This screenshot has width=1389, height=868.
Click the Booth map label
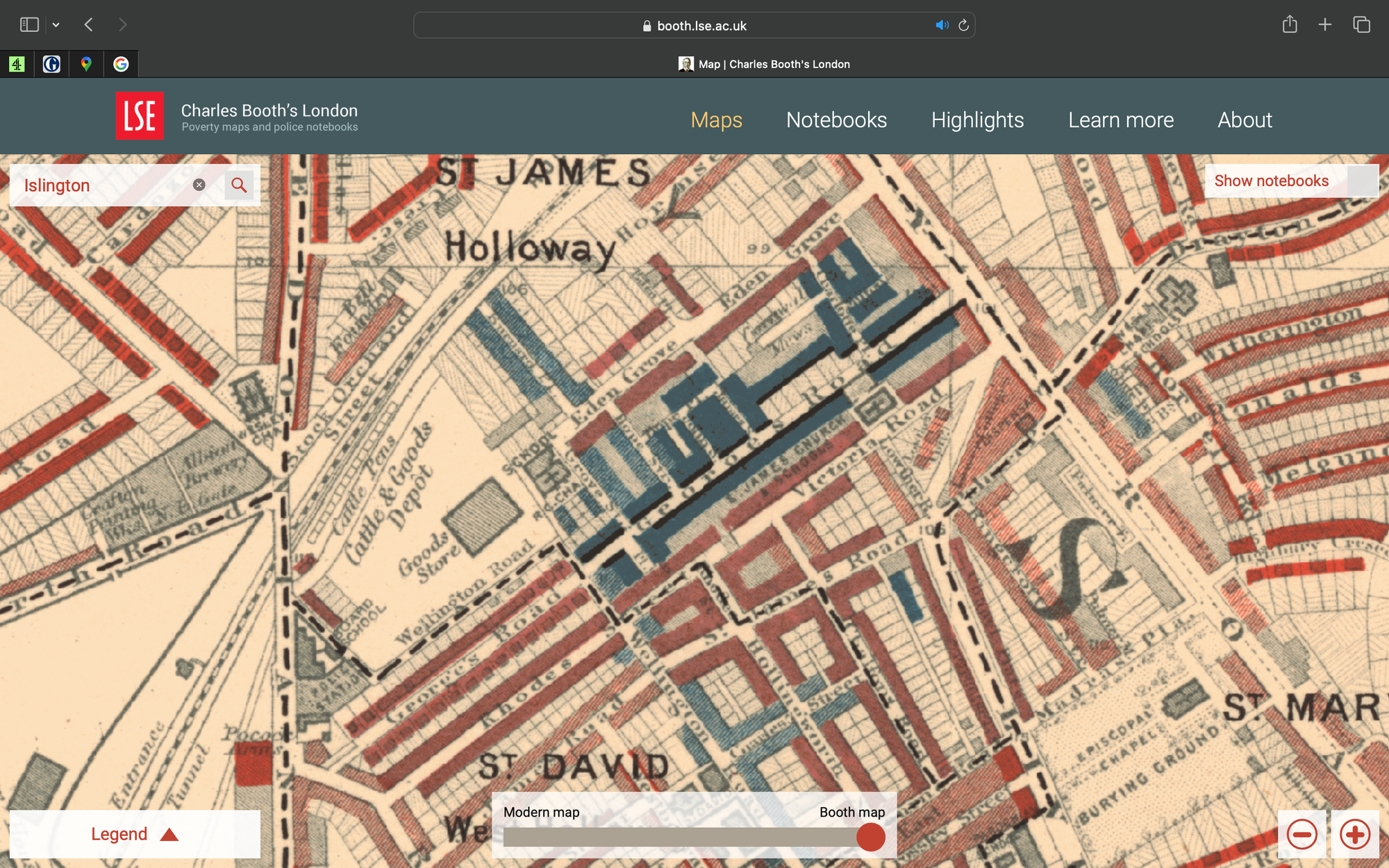point(852,812)
